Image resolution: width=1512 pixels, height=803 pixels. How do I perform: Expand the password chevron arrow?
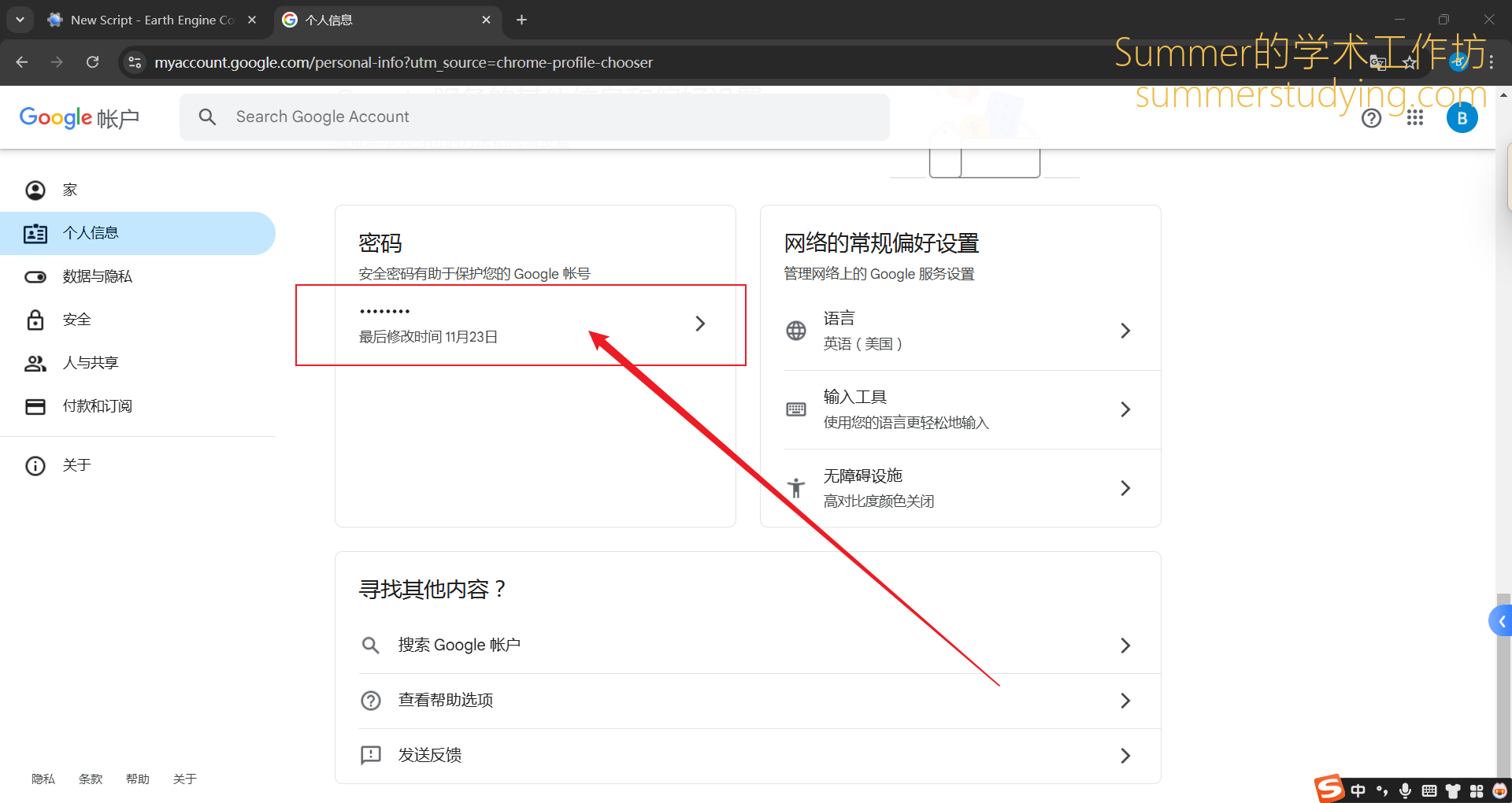[700, 324]
